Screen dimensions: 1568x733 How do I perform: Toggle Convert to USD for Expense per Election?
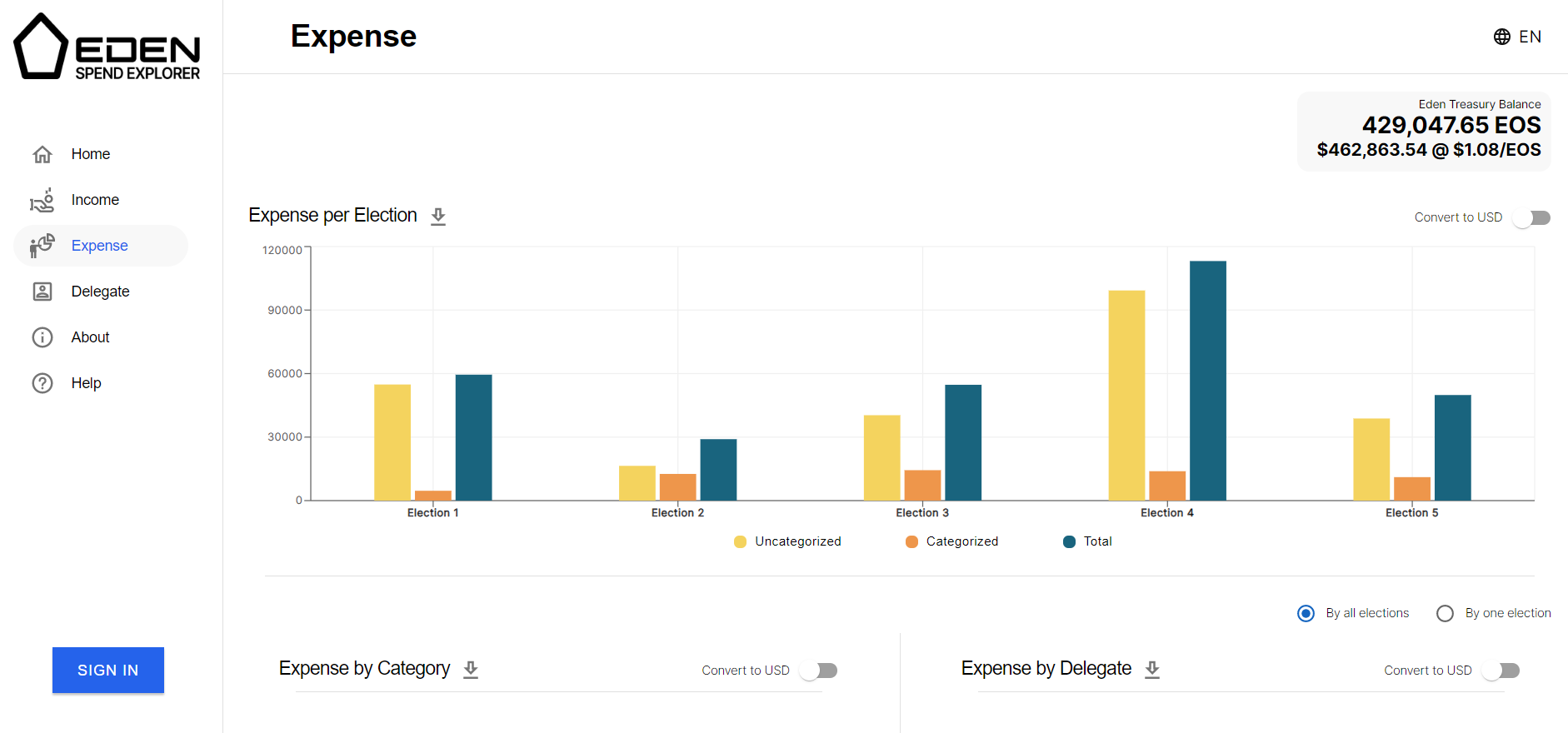[1531, 217]
